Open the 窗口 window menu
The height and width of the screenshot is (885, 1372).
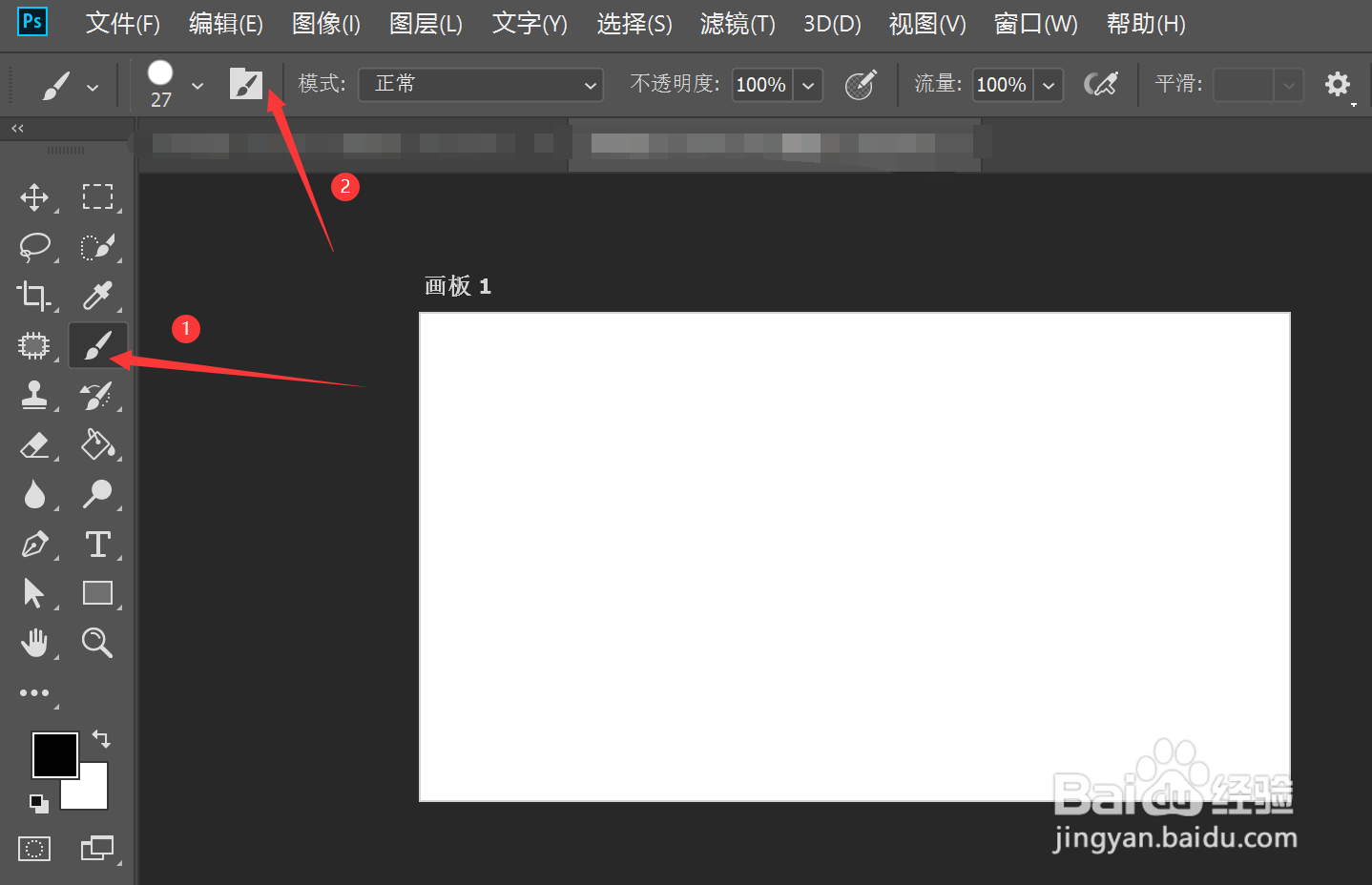point(1035,24)
